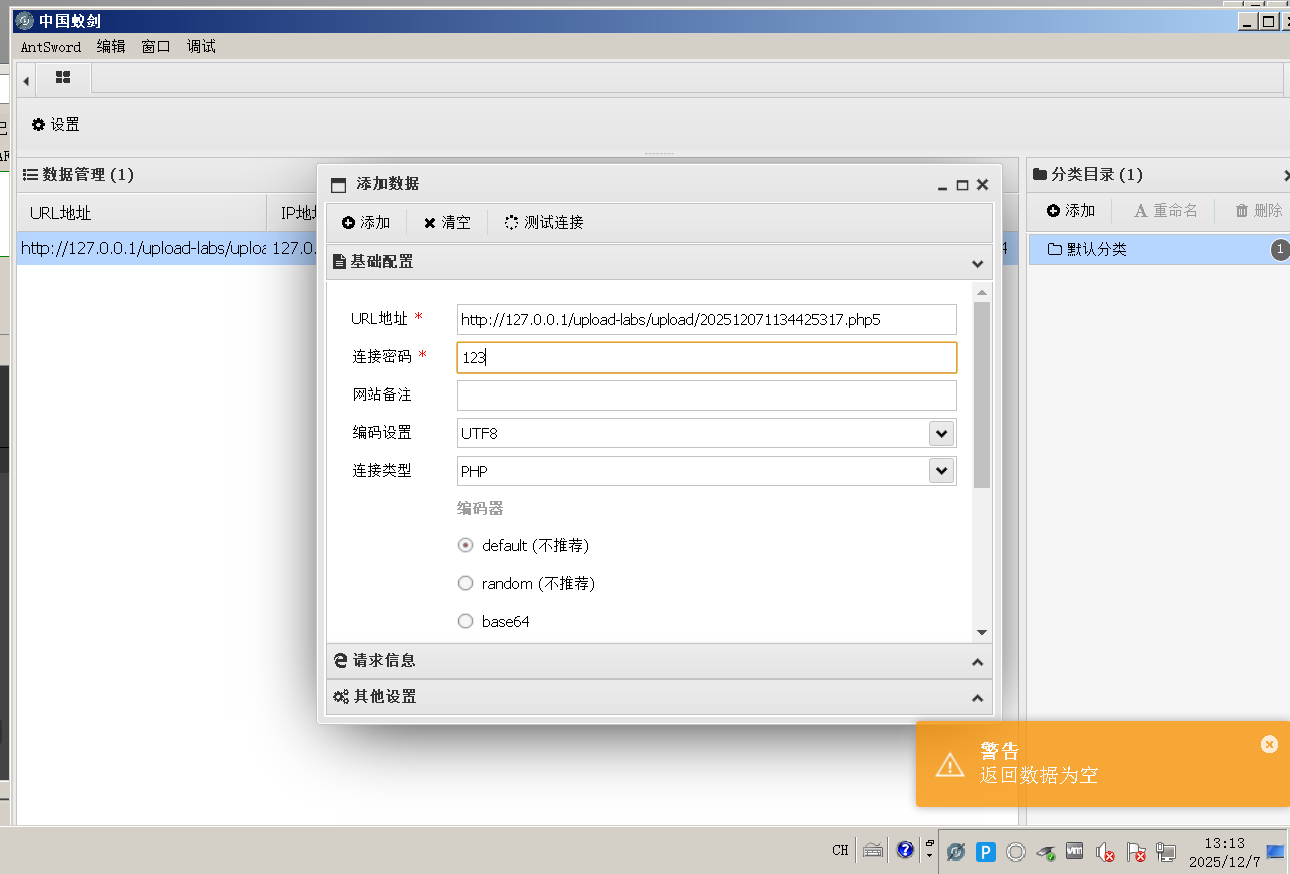Click the URL地址 column header
The width and height of the screenshot is (1290, 874).
click(x=142, y=212)
